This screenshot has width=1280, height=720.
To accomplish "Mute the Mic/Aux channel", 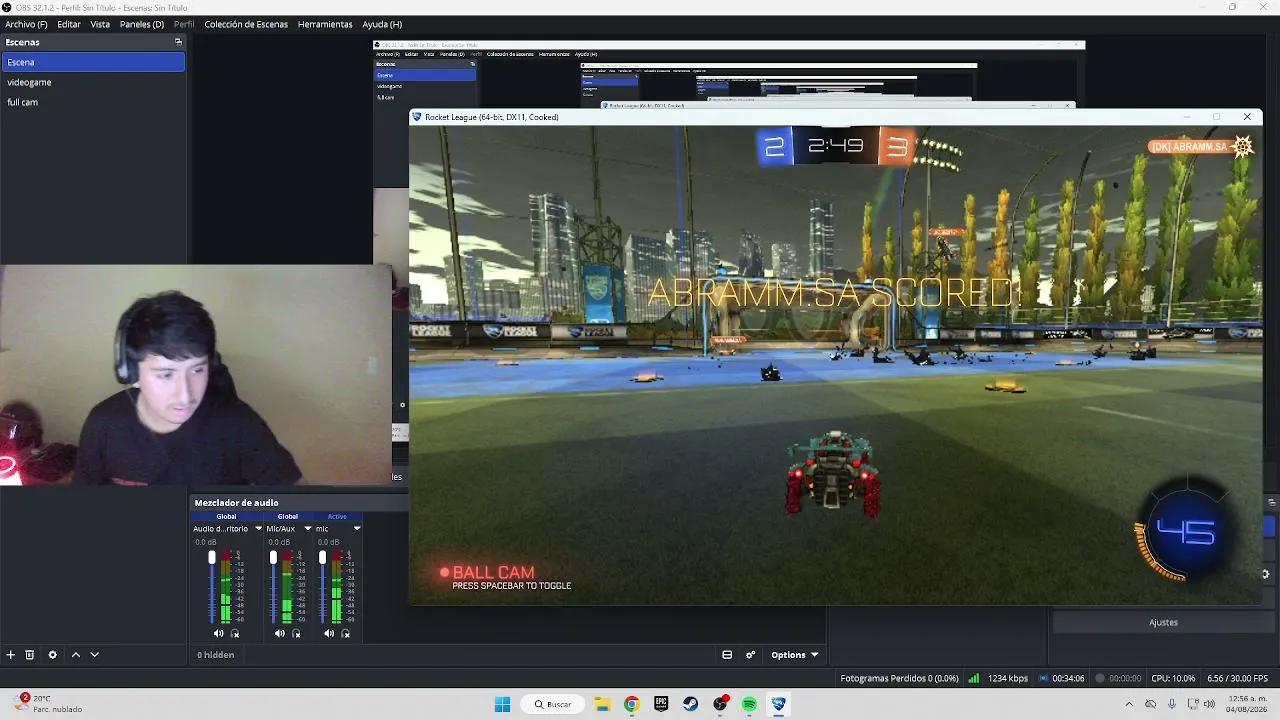I will pos(280,634).
